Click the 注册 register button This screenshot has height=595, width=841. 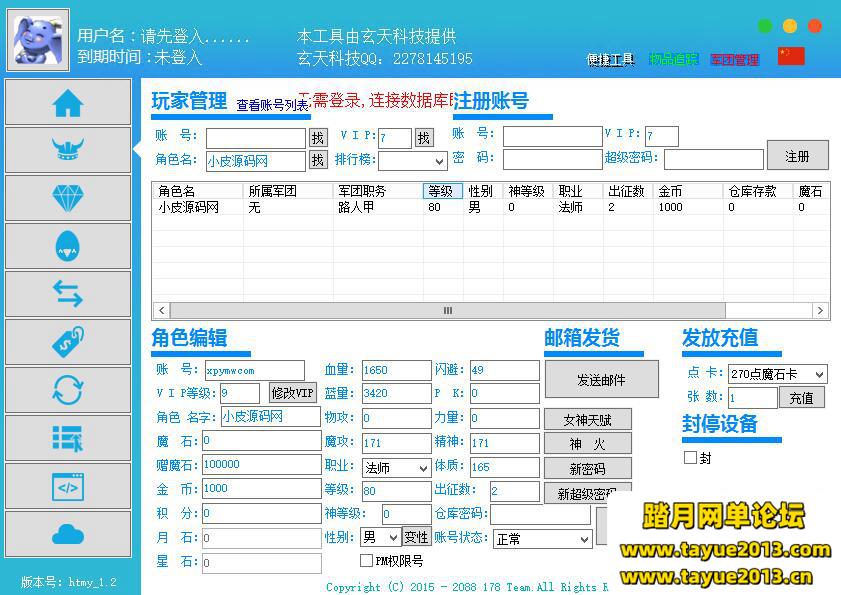798,156
